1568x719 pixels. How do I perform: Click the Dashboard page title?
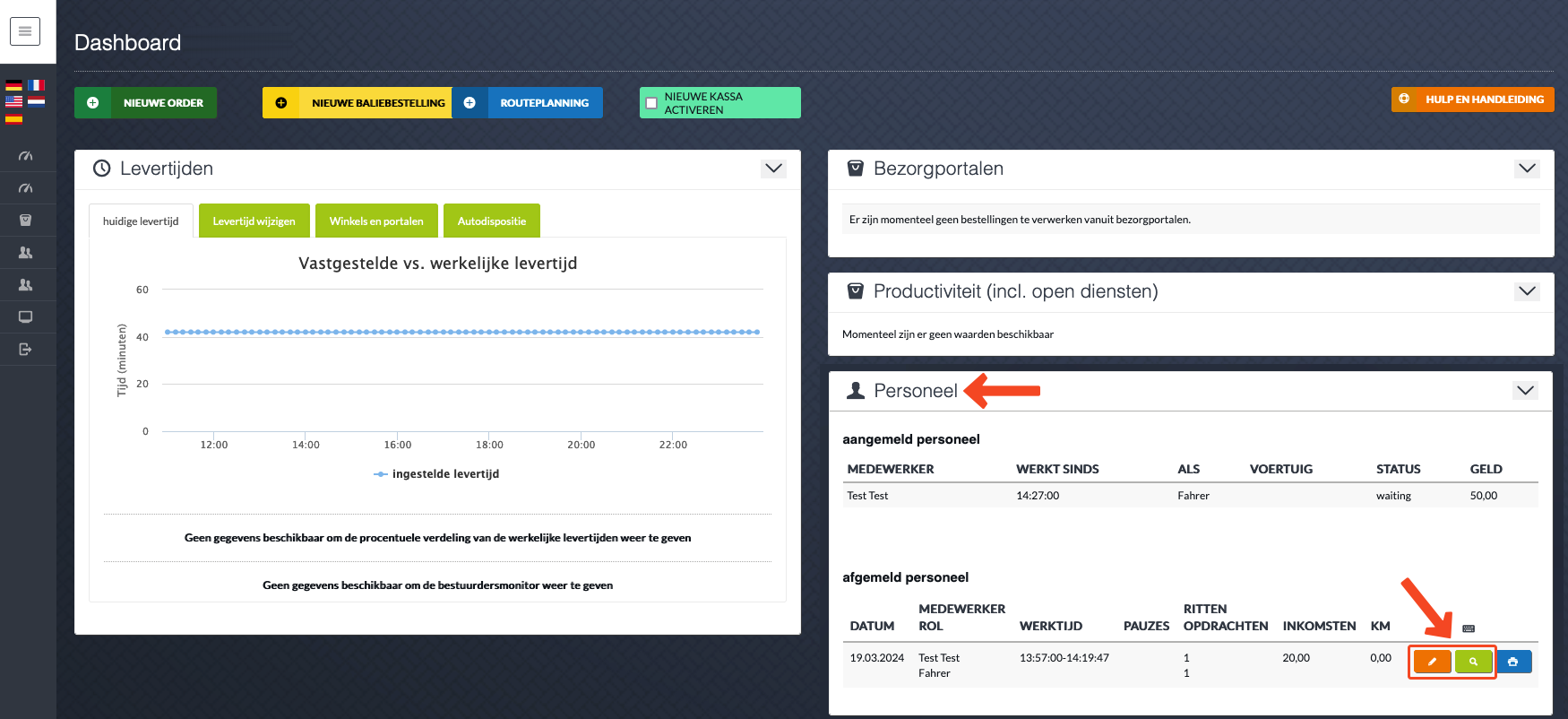[127, 42]
